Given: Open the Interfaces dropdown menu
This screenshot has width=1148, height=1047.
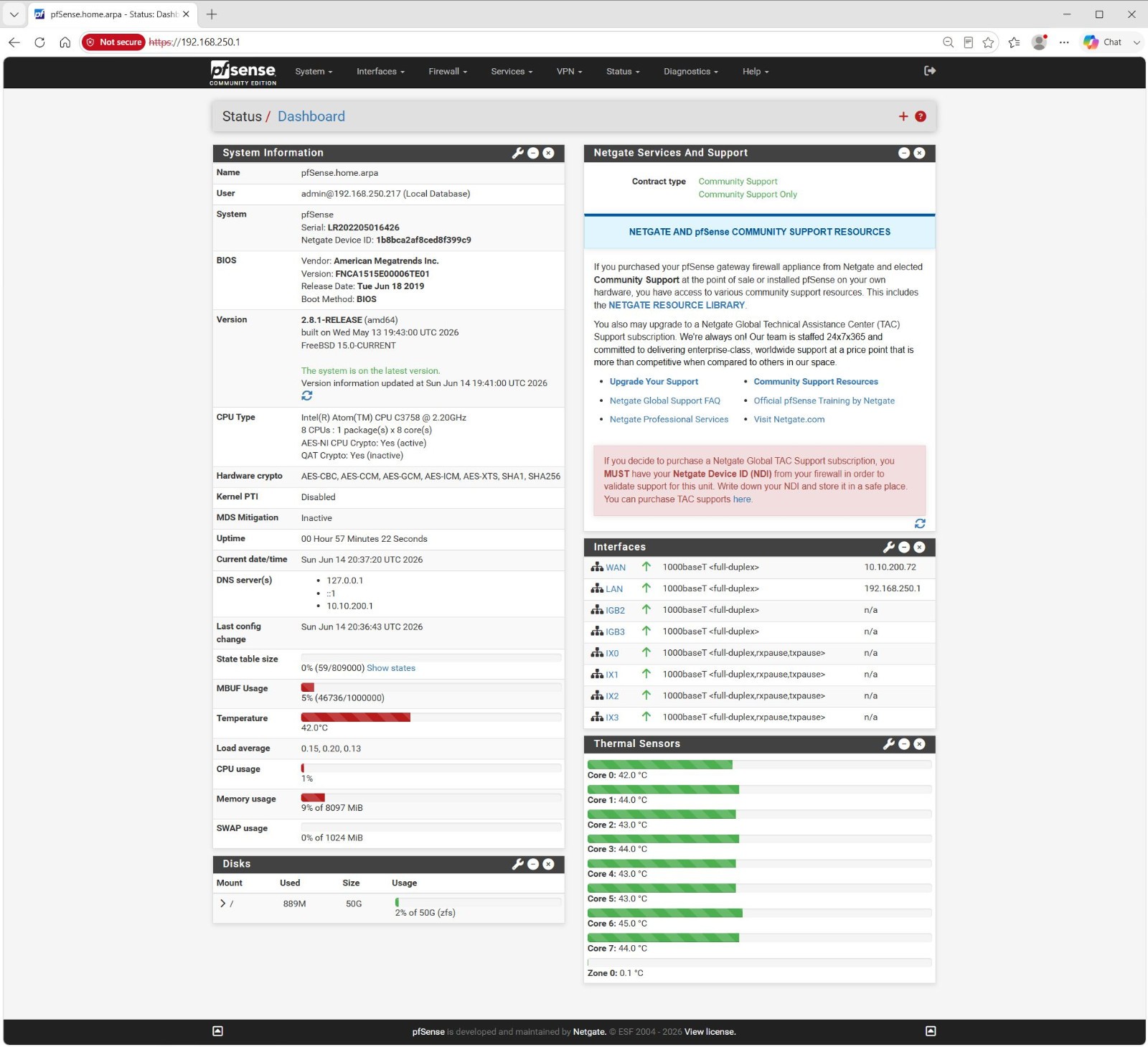Looking at the screenshot, I should tap(380, 72).
